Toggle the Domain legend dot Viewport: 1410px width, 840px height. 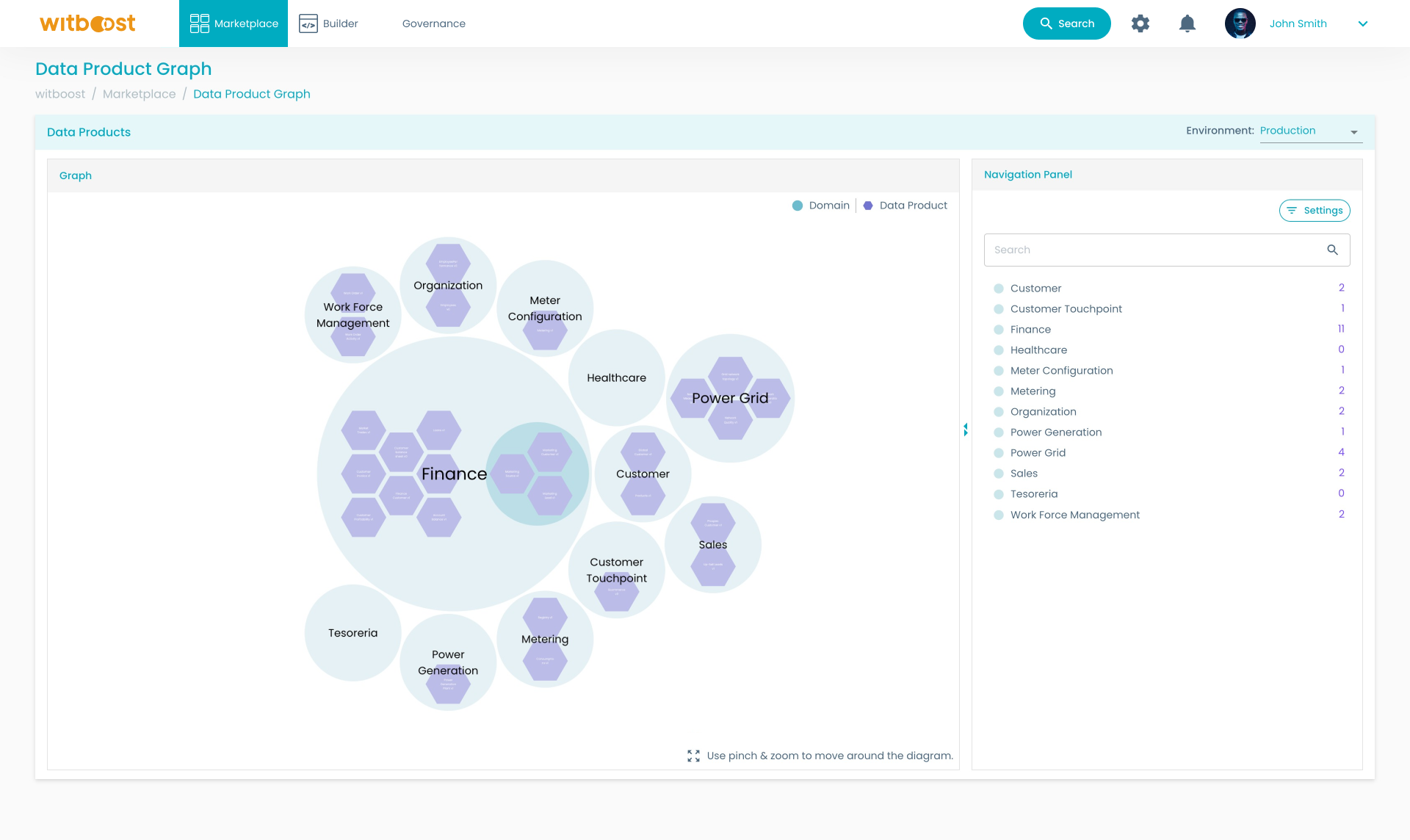[x=798, y=206]
